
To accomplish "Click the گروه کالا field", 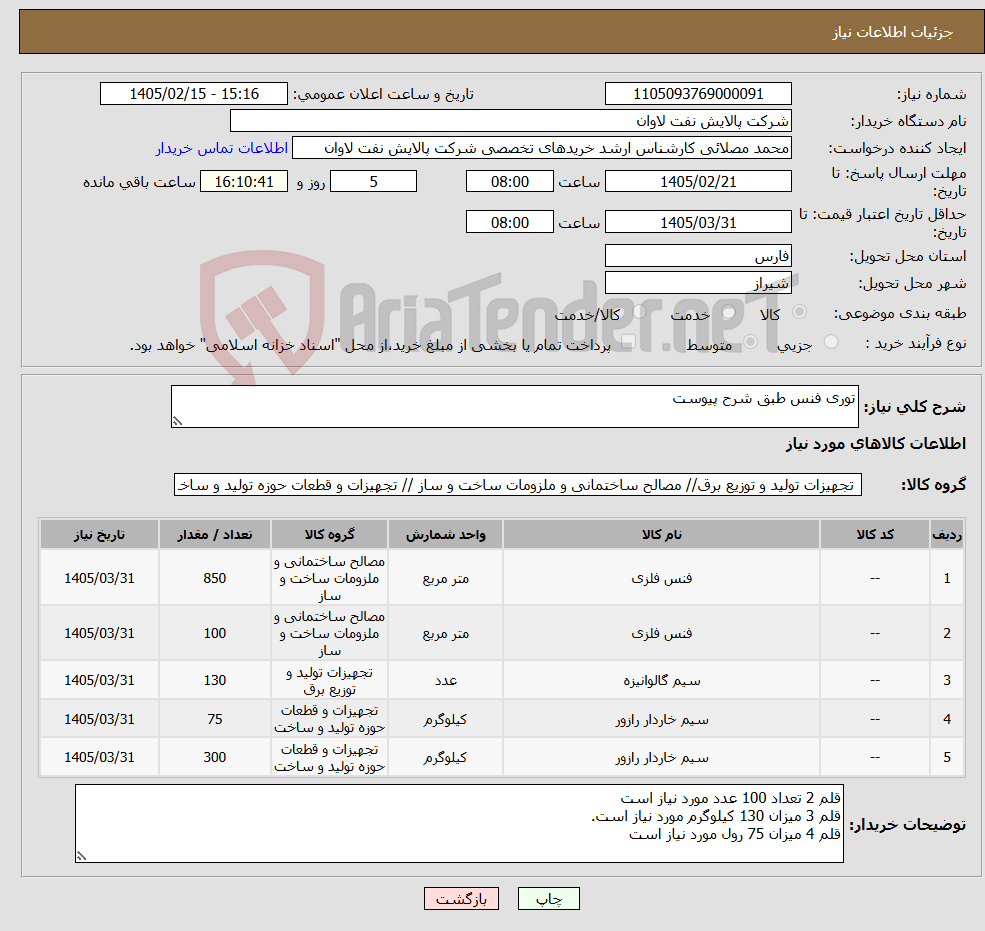I will point(518,485).
